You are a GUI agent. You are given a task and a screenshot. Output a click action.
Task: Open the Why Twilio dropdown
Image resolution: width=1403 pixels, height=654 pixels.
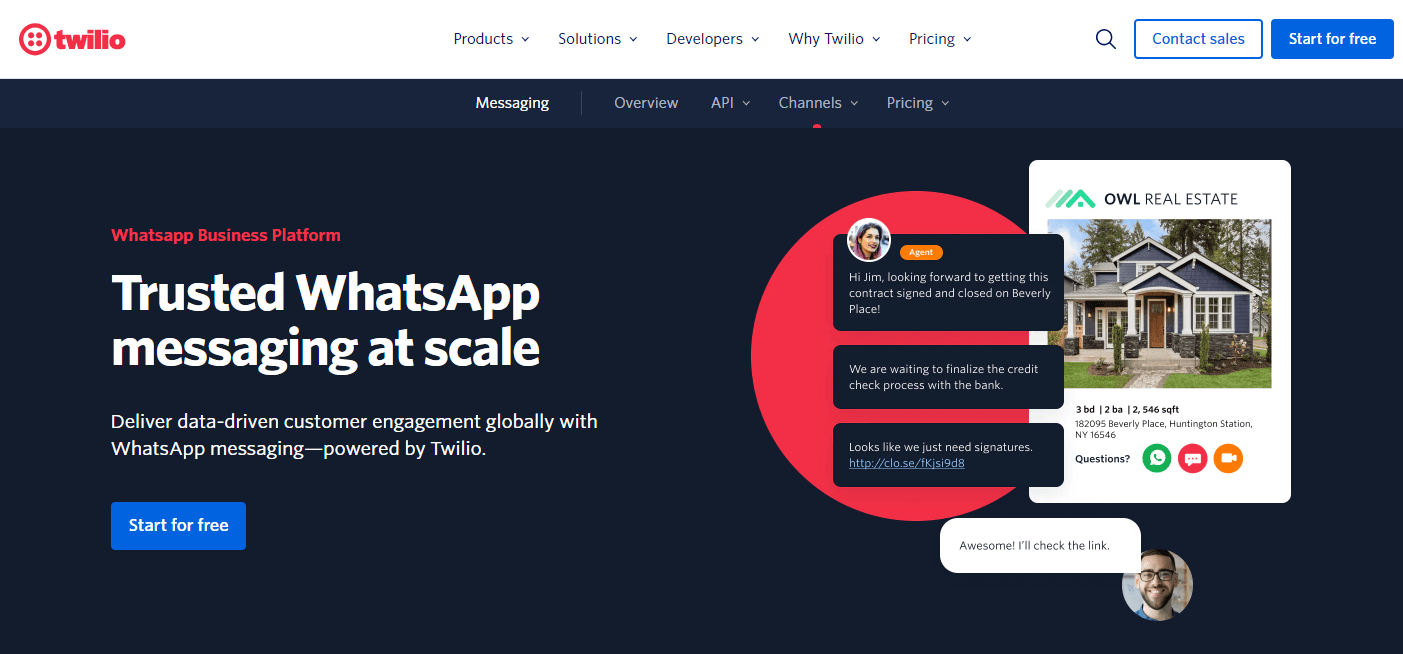(x=834, y=39)
